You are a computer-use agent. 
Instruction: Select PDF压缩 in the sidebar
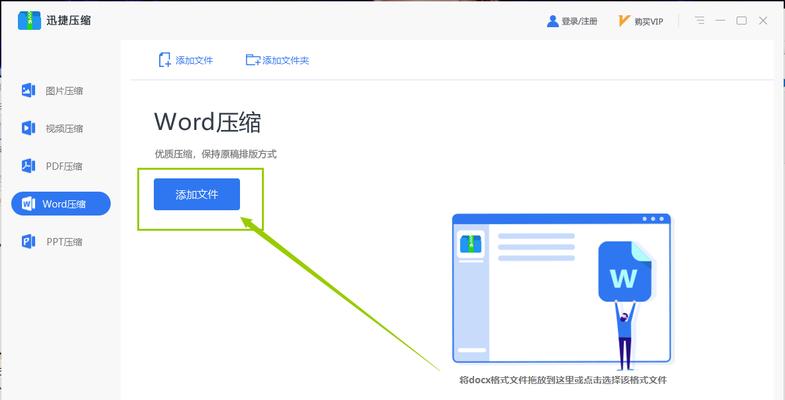click(x=52, y=166)
